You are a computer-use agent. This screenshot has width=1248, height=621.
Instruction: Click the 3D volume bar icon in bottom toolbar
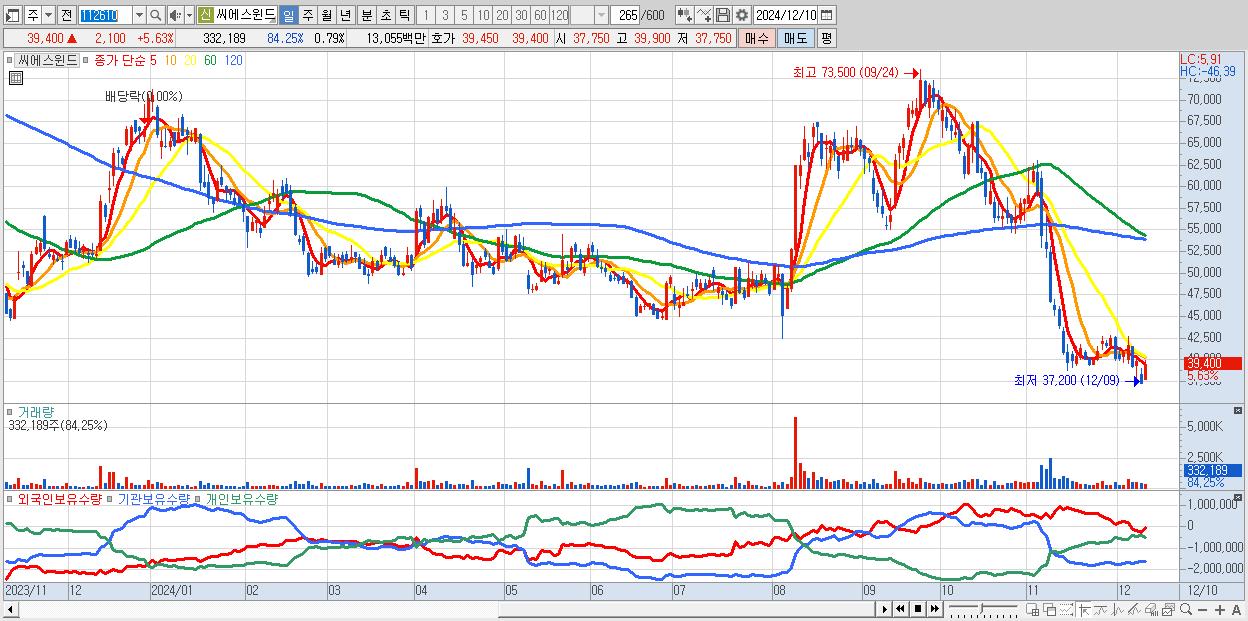1151,609
